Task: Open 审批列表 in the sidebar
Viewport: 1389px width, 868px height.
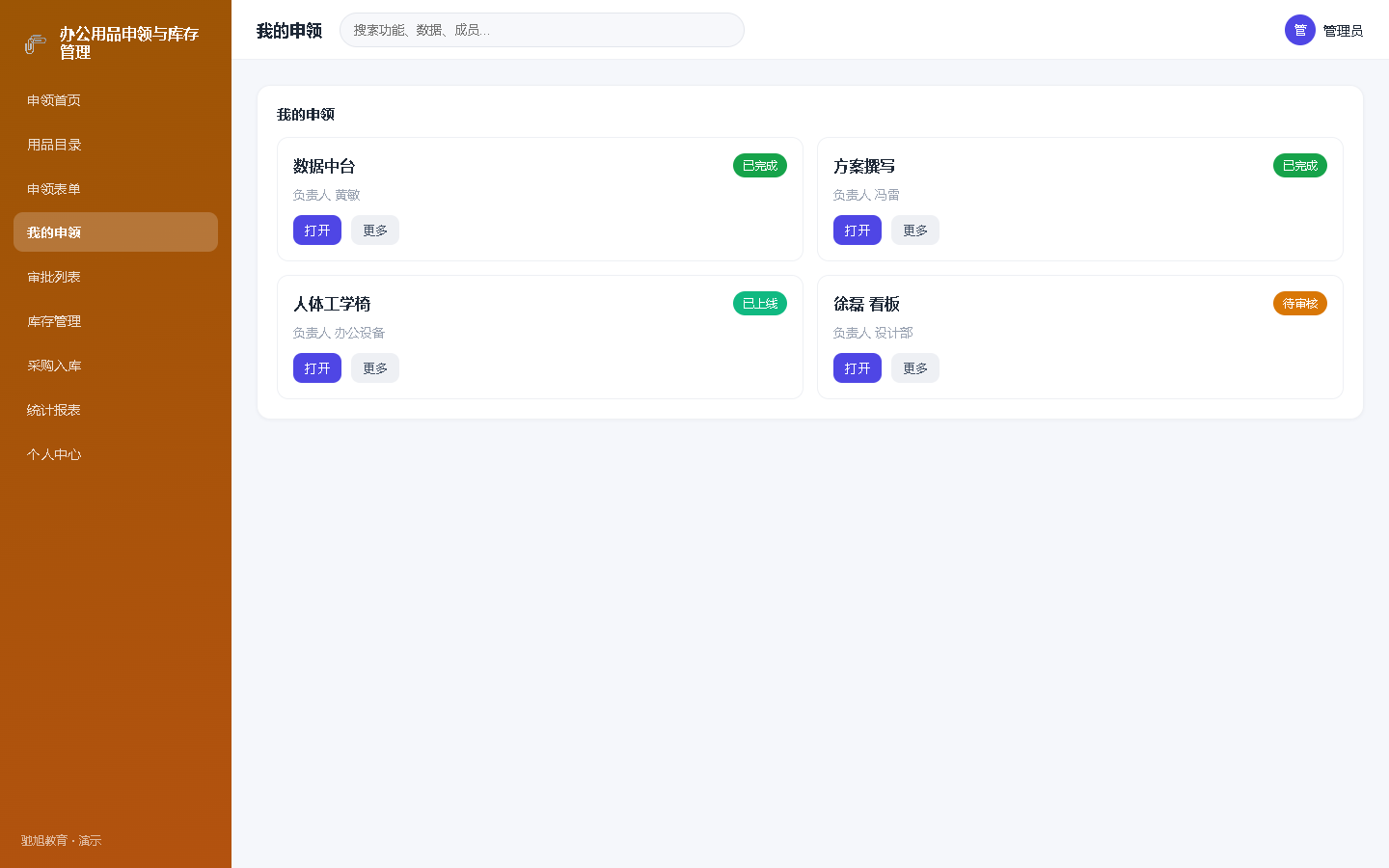Action: [116, 277]
